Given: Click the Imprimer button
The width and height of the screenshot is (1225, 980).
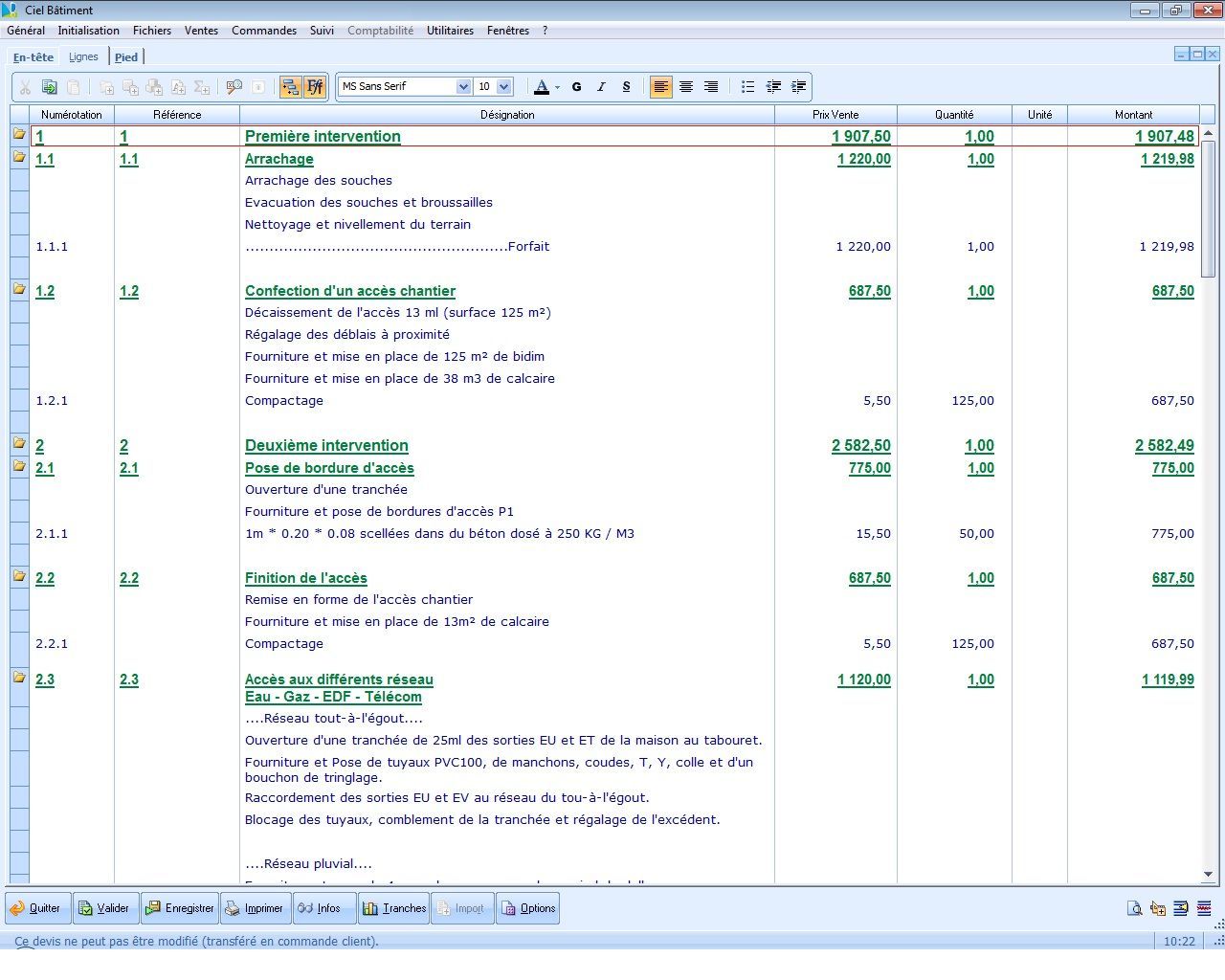Looking at the screenshot, I should click(254, 908).
